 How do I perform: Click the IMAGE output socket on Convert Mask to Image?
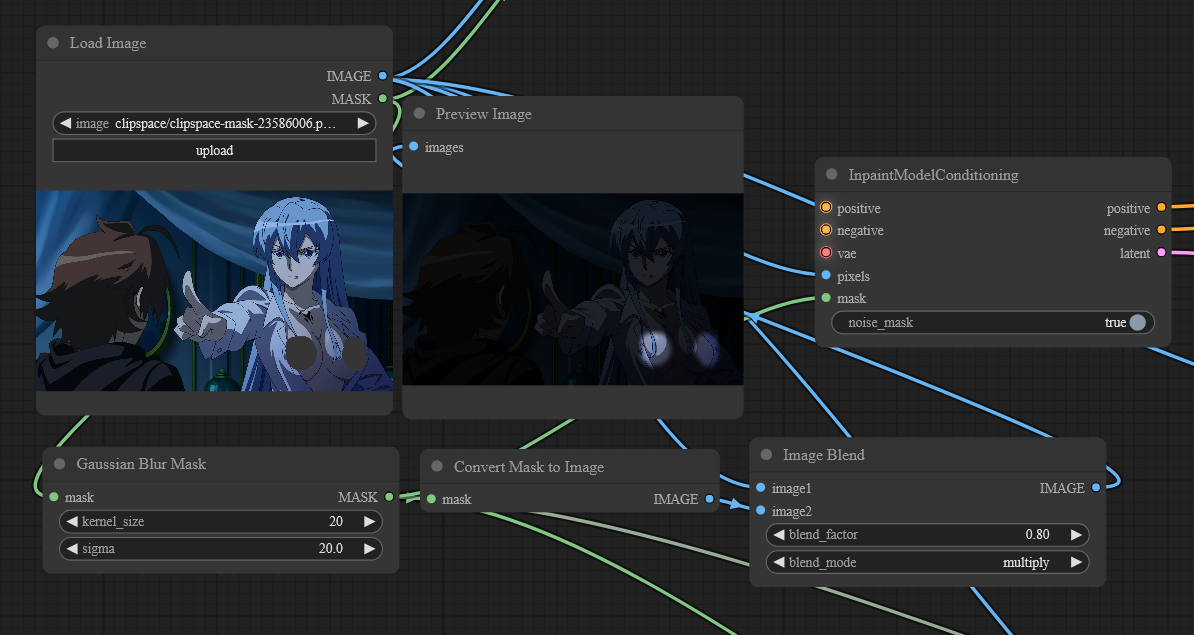tap(709, 499)
